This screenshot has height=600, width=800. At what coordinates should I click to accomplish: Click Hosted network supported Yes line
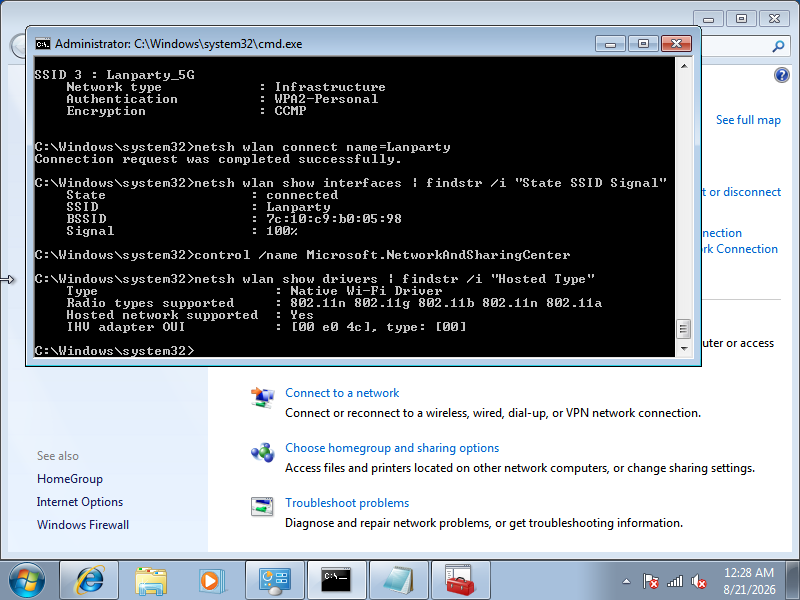190,315
